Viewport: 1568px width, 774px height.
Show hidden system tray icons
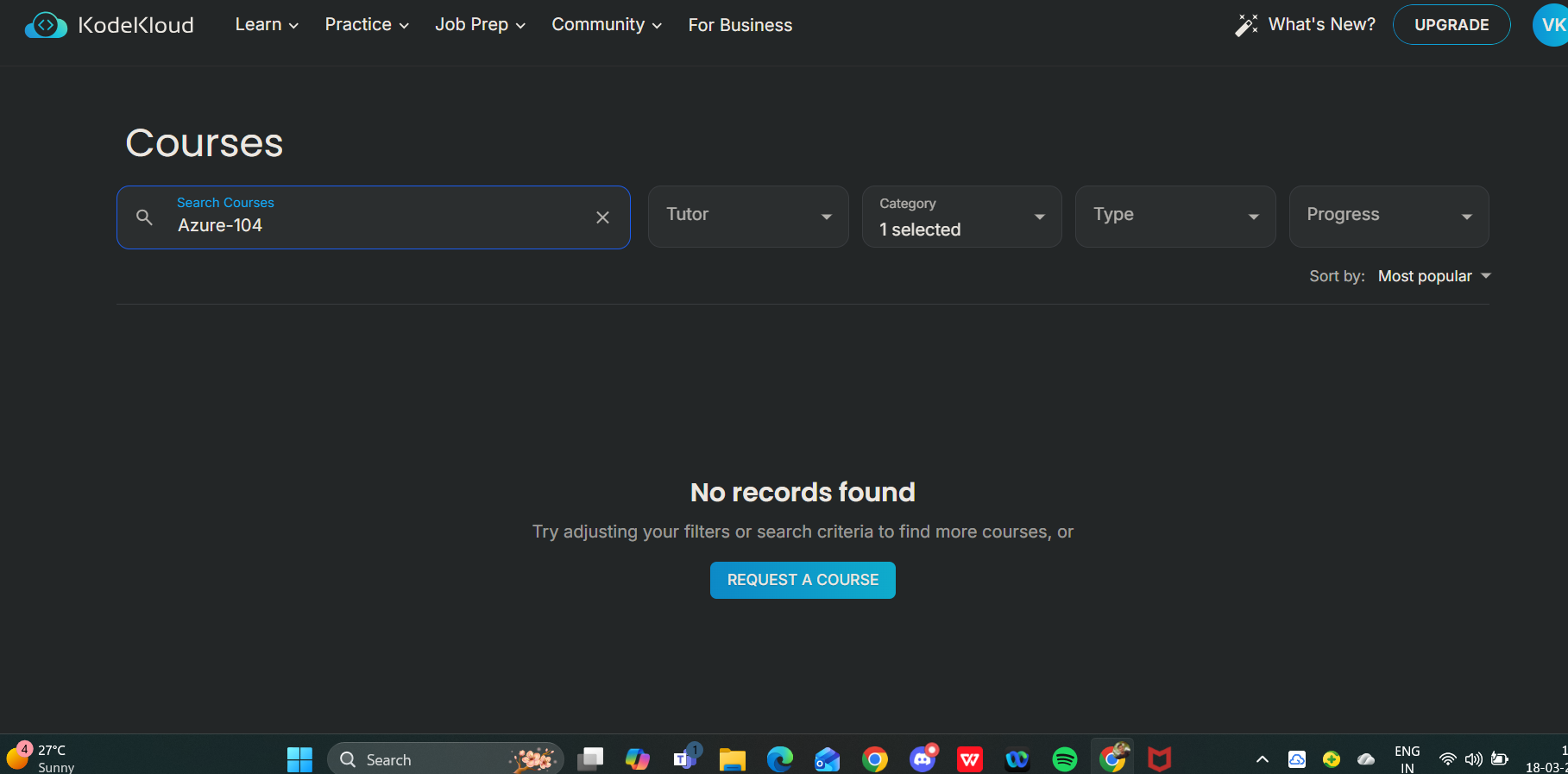pos(1263,759)
